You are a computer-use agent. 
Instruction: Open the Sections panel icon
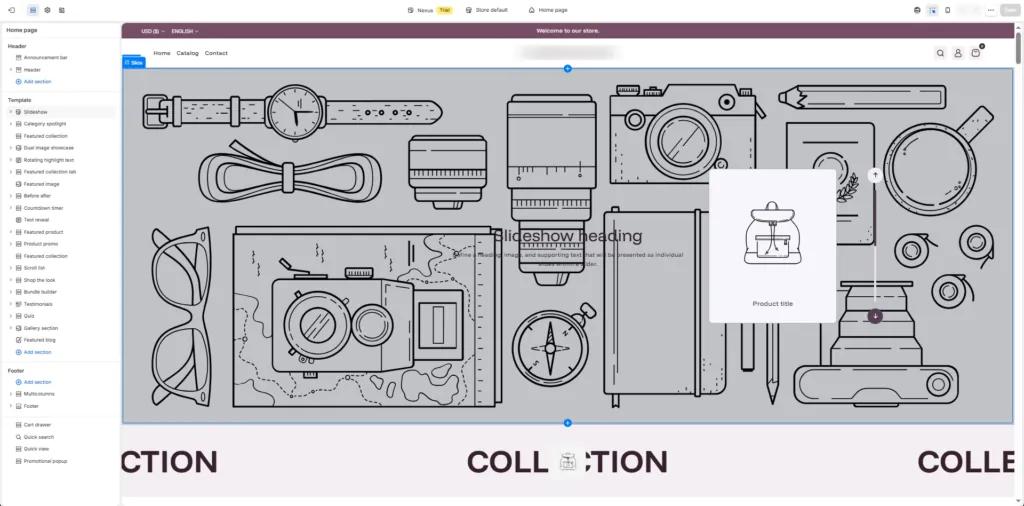[33, 10]
